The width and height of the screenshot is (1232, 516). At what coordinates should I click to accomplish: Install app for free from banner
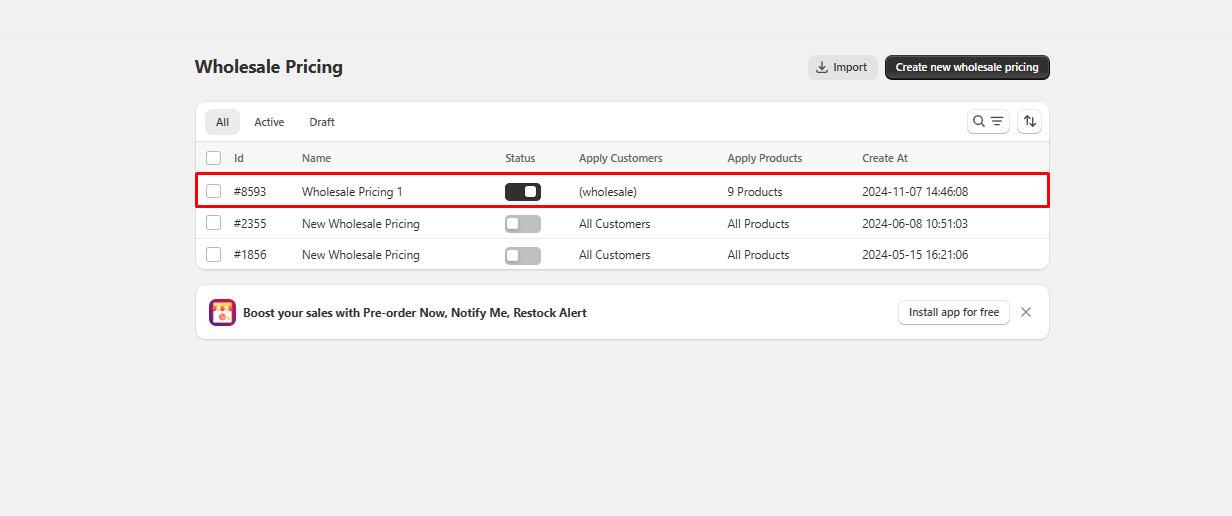point(953,312)
